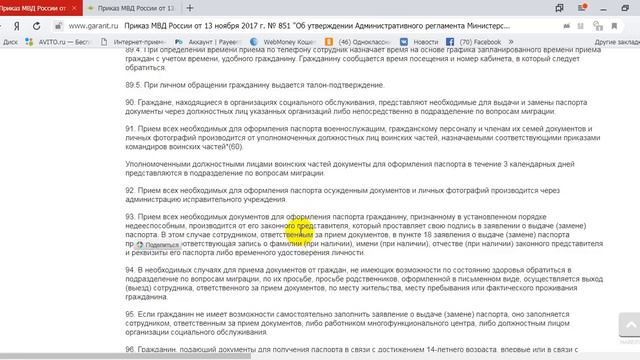640x360 pixels.
Task: Open a new tab with the plus button
Action: [x=190, y=8]
